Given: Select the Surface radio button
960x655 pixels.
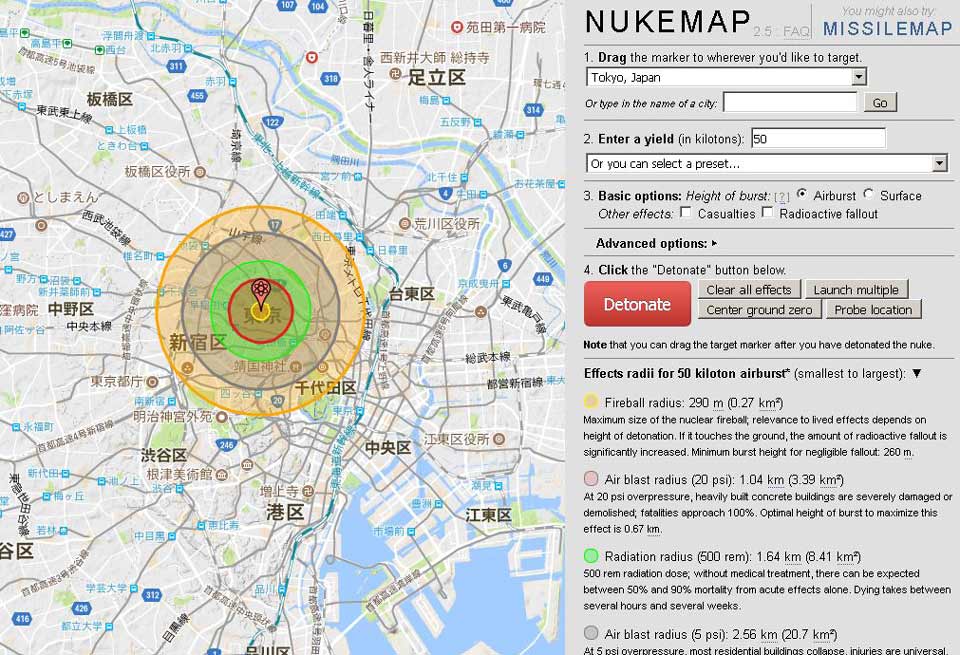Looking at the screenshot, I should tap(868, 194).
